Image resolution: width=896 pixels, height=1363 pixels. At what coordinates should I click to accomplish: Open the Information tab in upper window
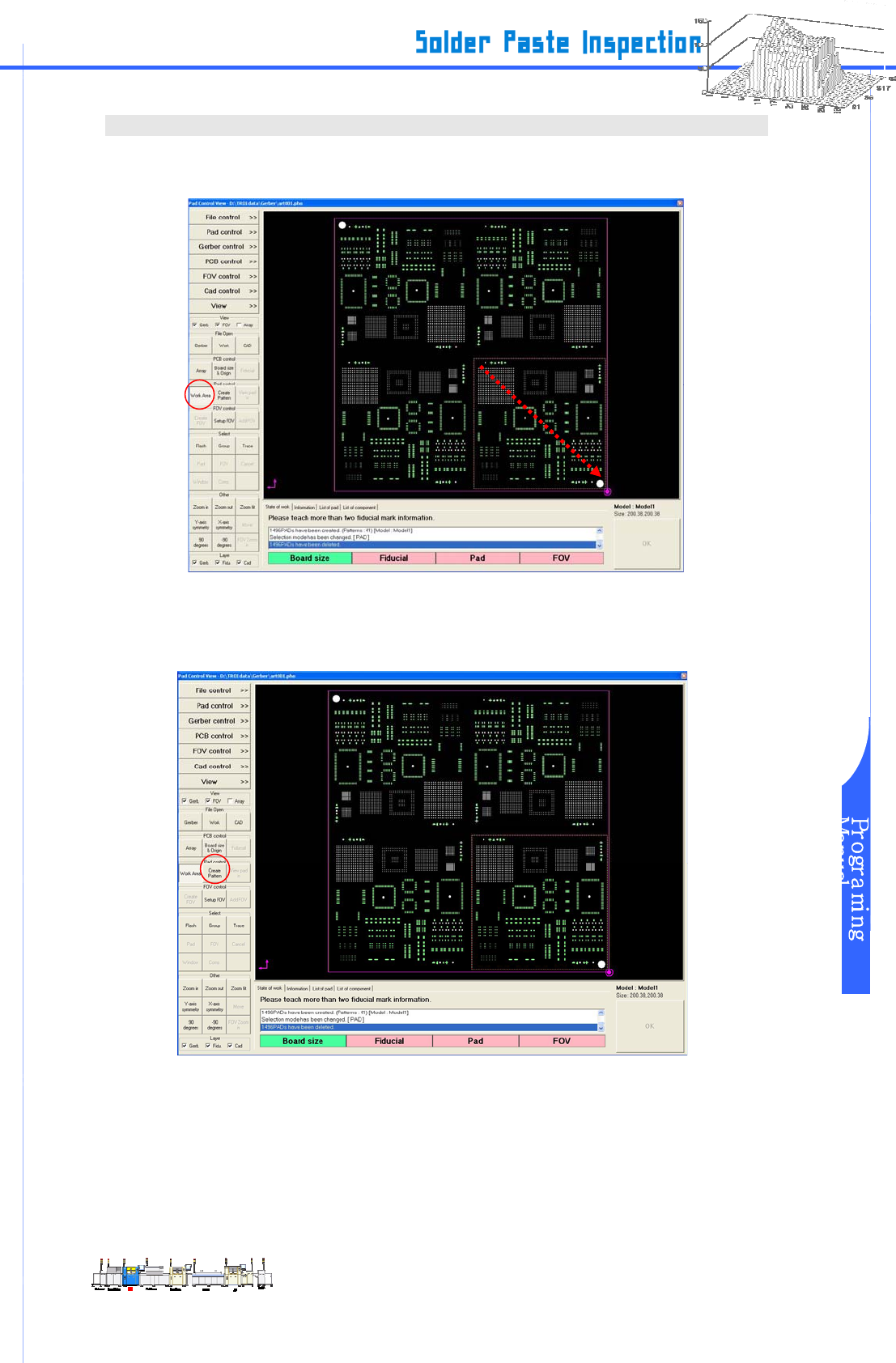click(304, 507)
